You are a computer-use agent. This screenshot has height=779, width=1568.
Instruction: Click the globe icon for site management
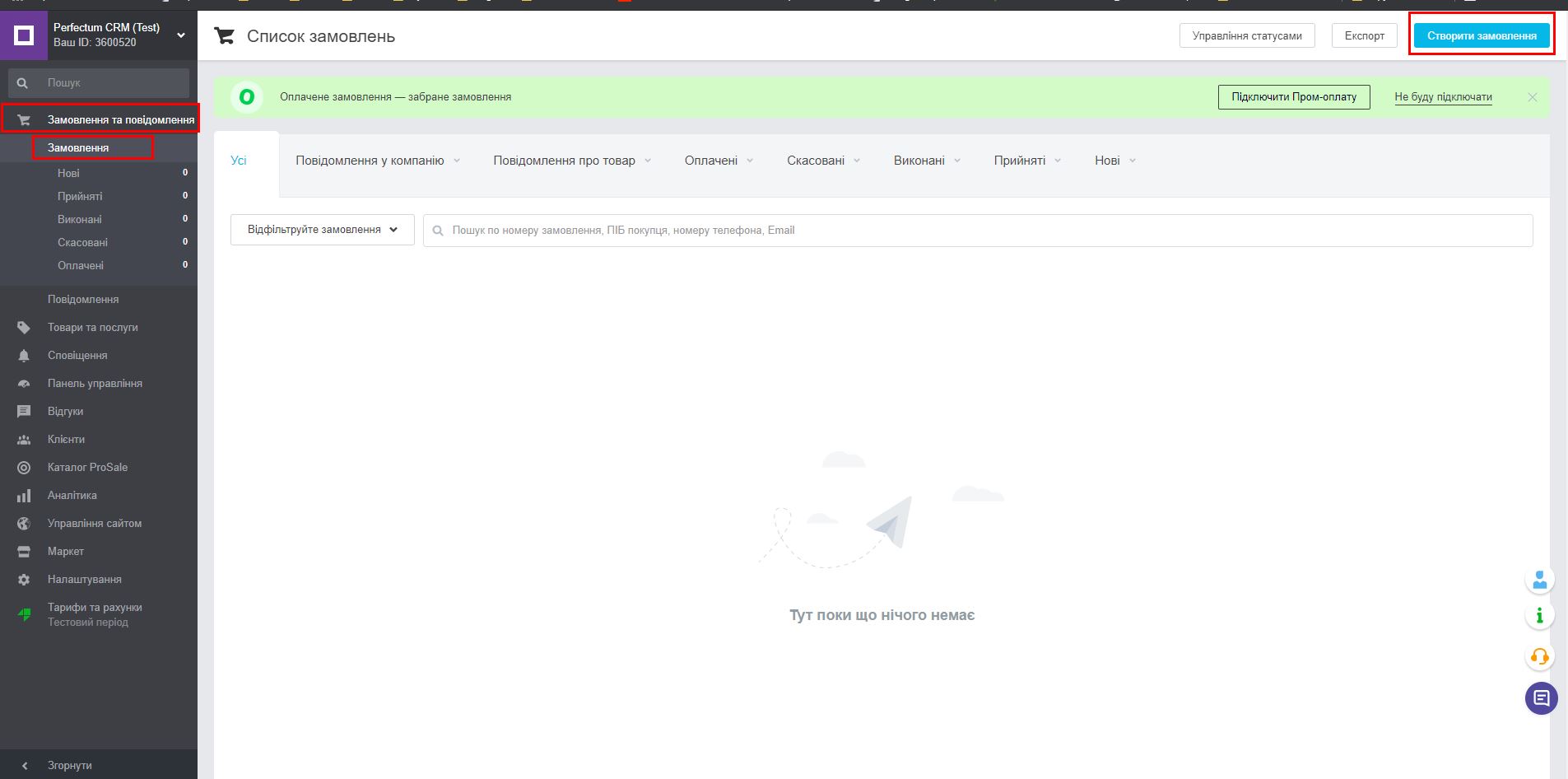pos(24,524)
